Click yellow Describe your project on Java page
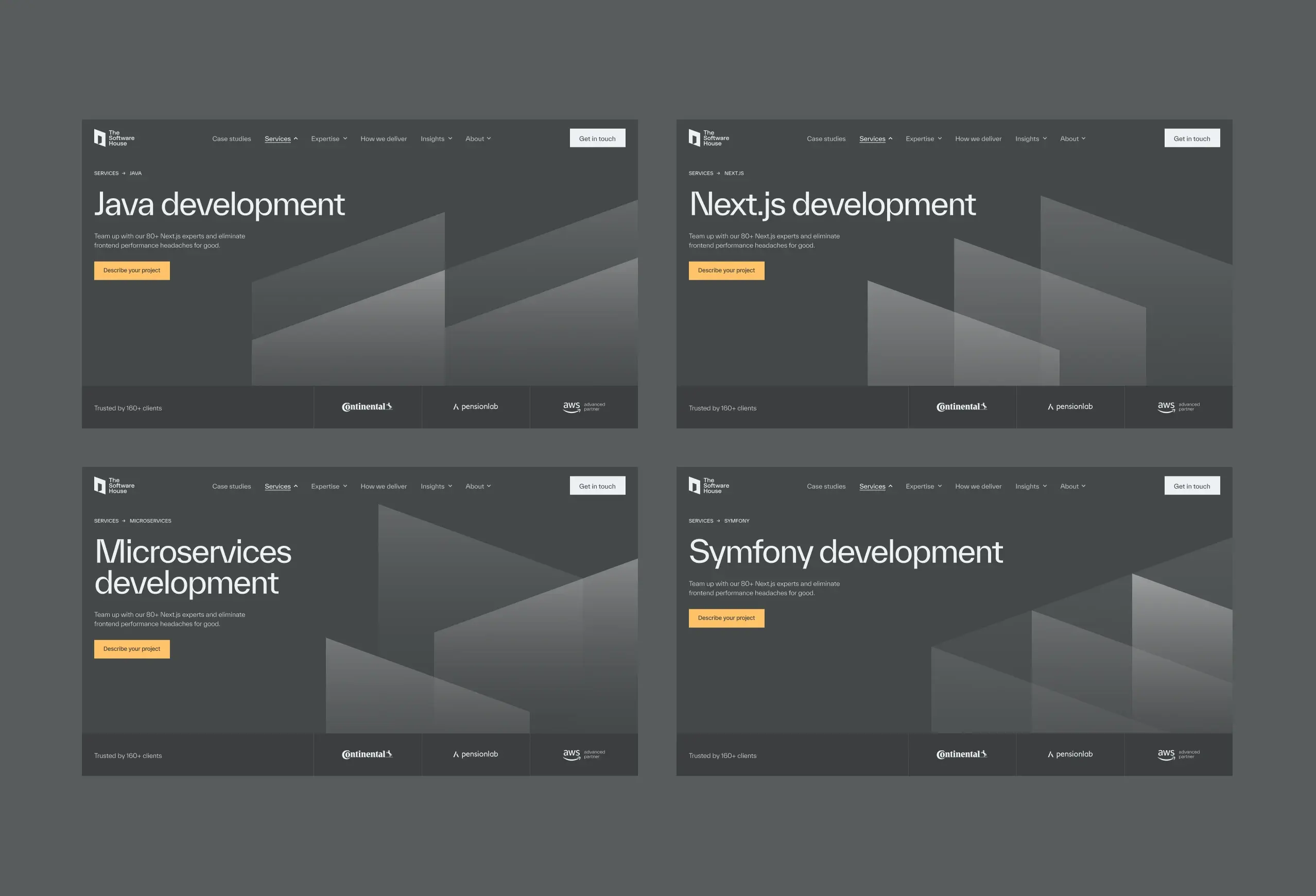Image resolution: width=1316 pixels, height=896 pixels. pos(131,271)
